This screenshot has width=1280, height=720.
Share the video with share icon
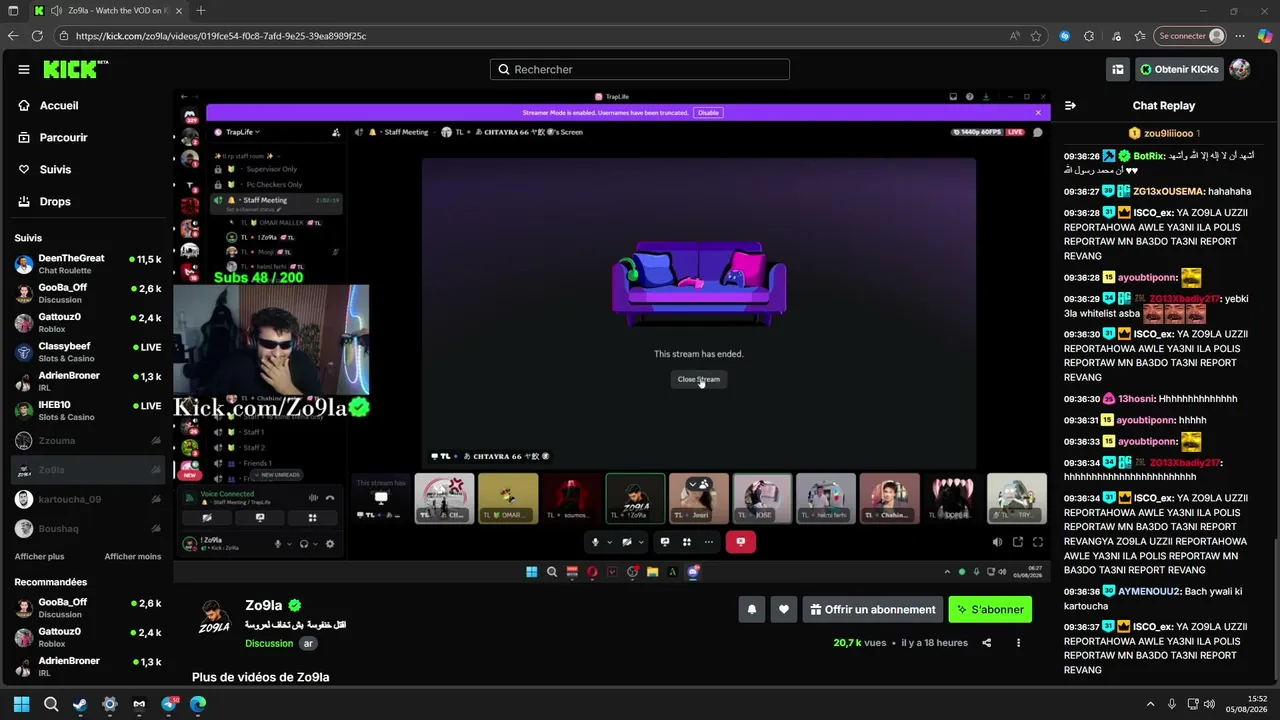[x=987, y=643]
